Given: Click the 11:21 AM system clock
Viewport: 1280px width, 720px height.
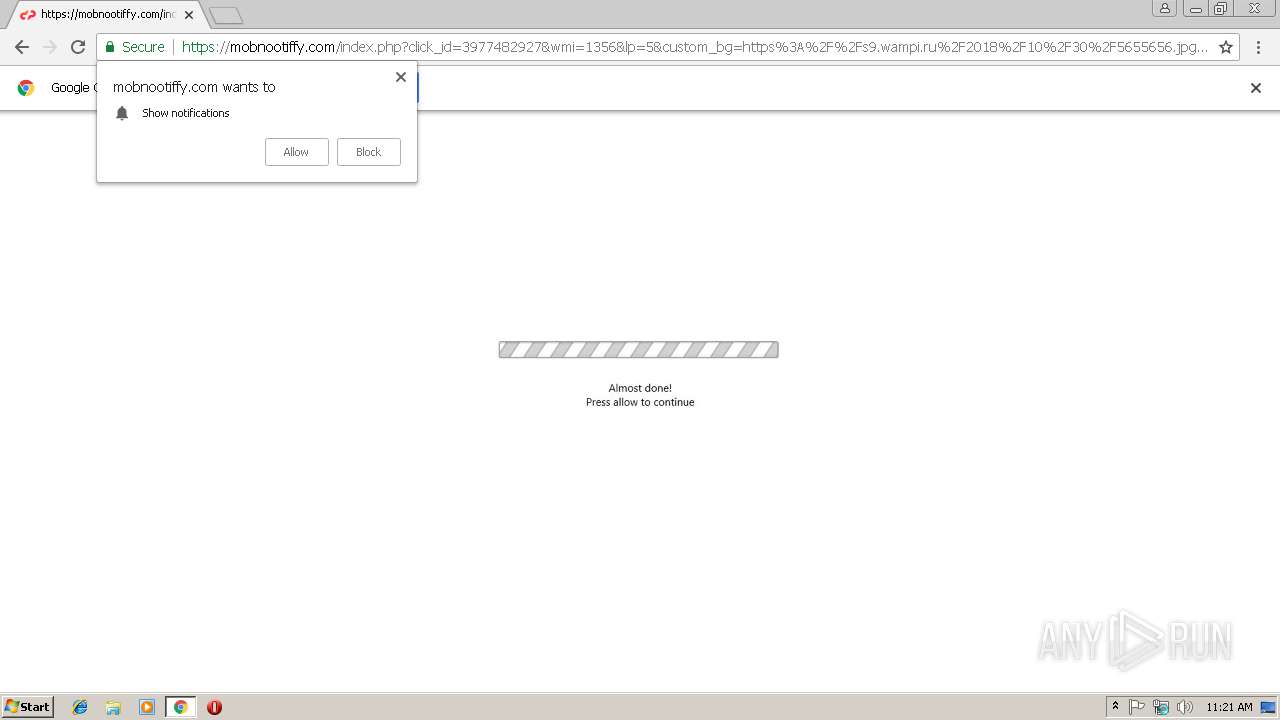Looking at the screenshot, I should (x=1229, y=707).
